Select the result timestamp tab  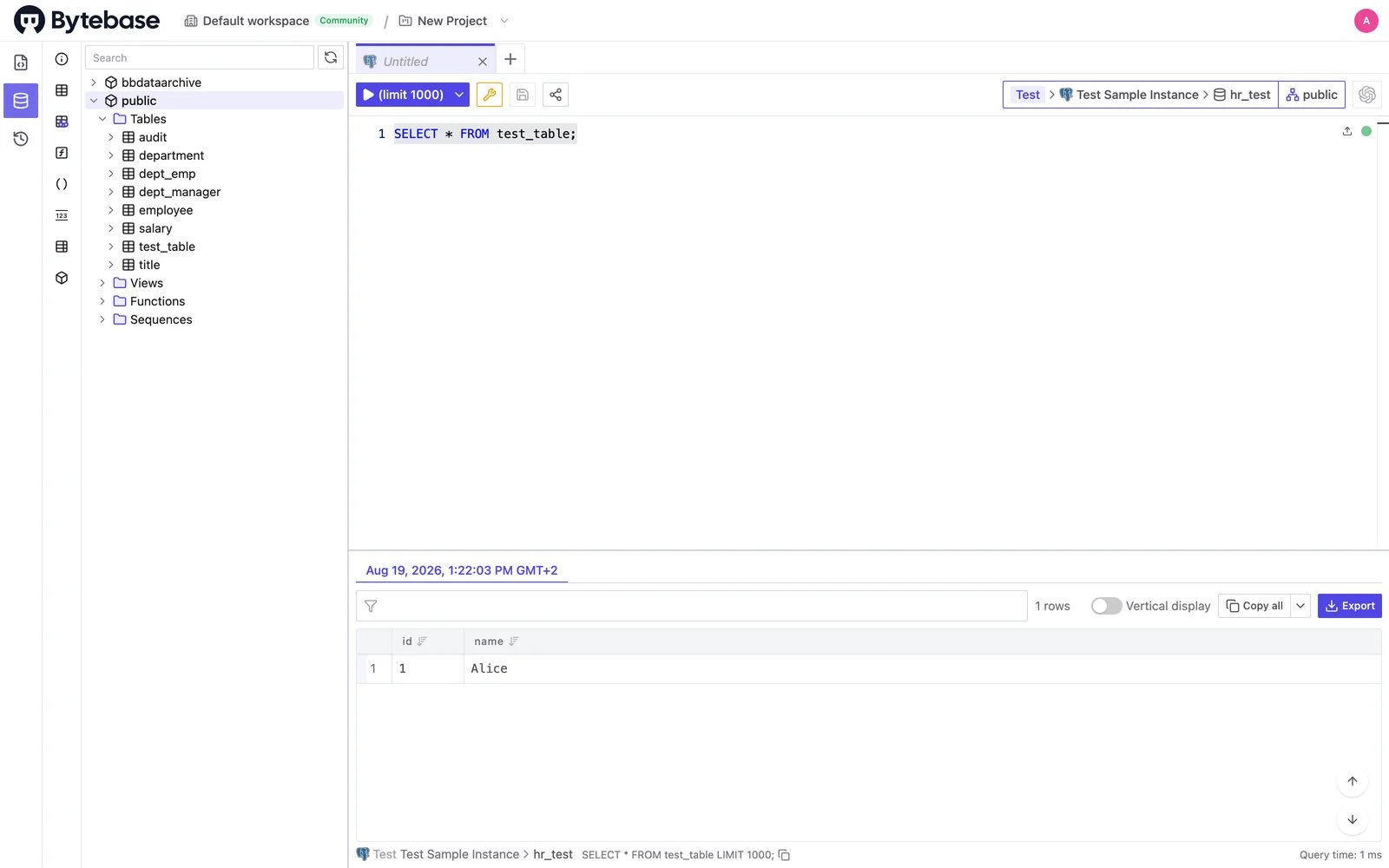point(462,570)
